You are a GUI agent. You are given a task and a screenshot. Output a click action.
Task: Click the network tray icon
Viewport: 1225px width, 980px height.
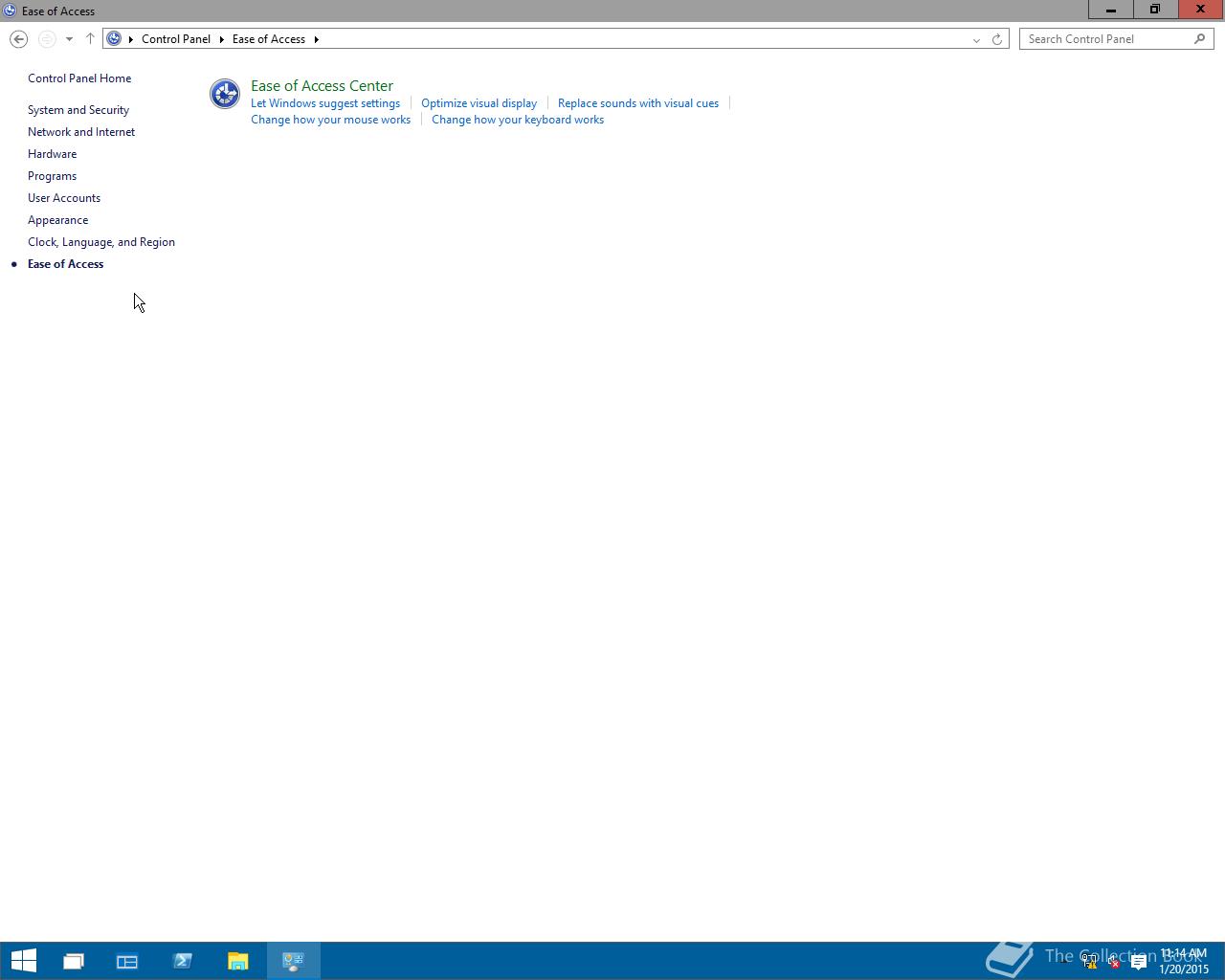pyautogui.click(x=1089, y=962)
